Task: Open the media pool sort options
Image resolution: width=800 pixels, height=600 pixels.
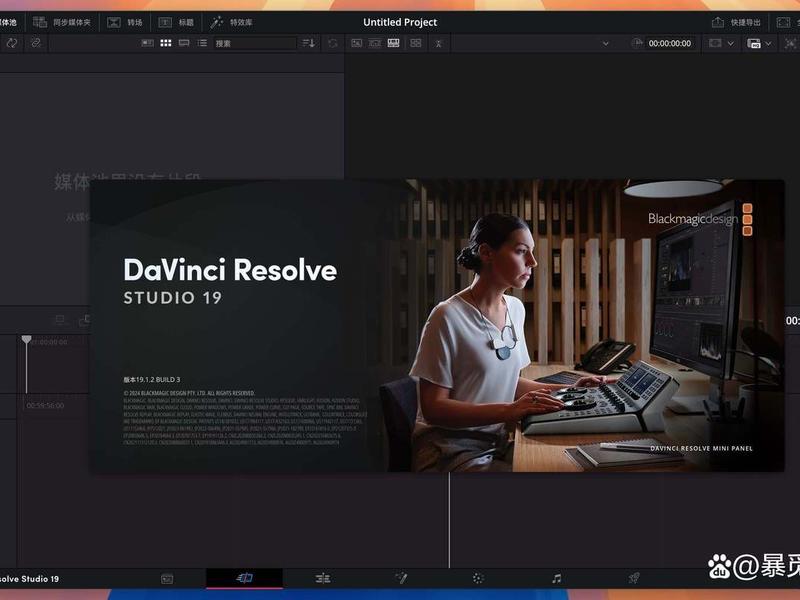Action: (x=309, y=43)
